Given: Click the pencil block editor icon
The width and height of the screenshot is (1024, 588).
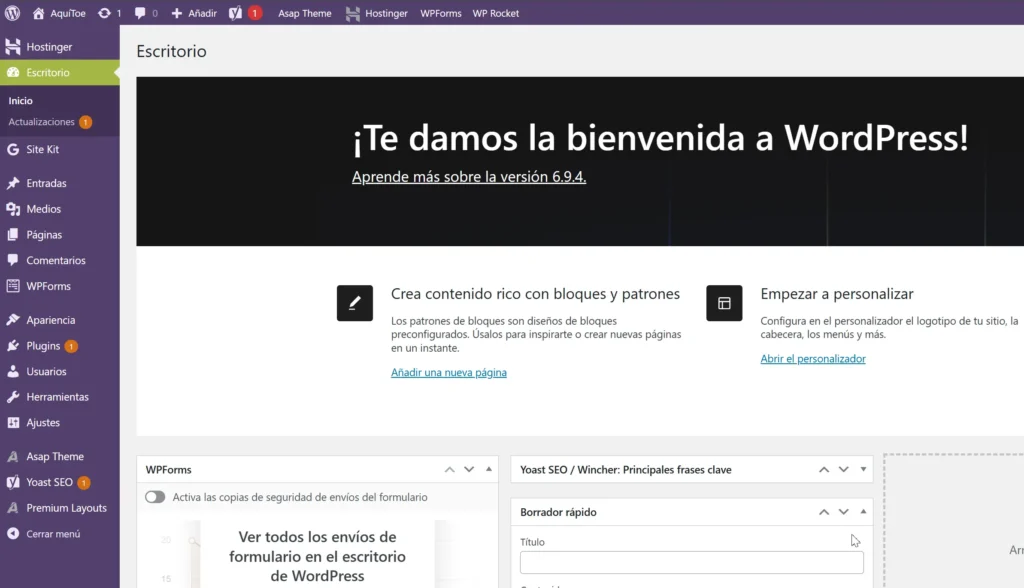Looking at the screenshot, I should [355, 303].
